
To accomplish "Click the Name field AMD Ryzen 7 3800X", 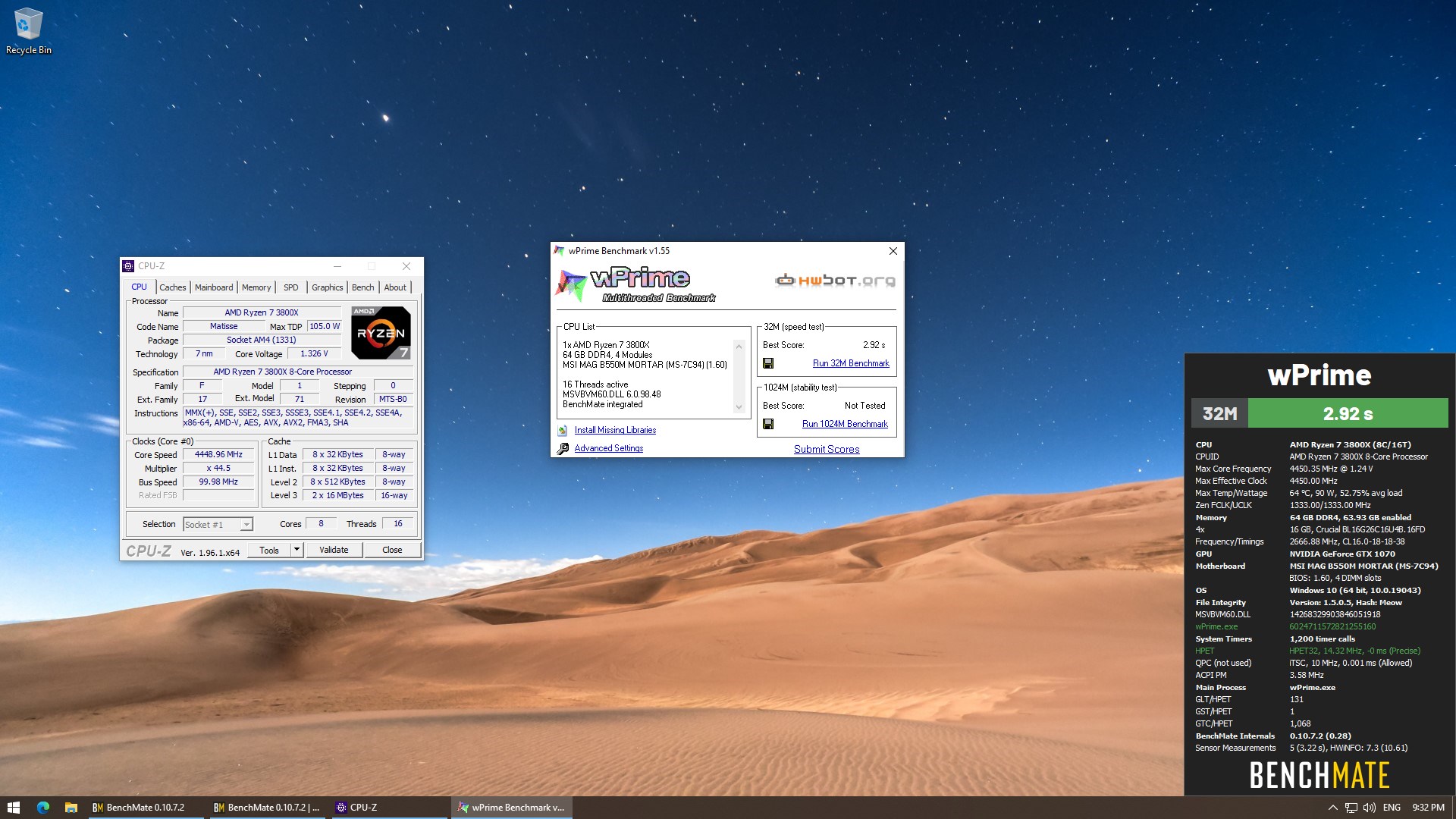I will (x=262, y=312).
